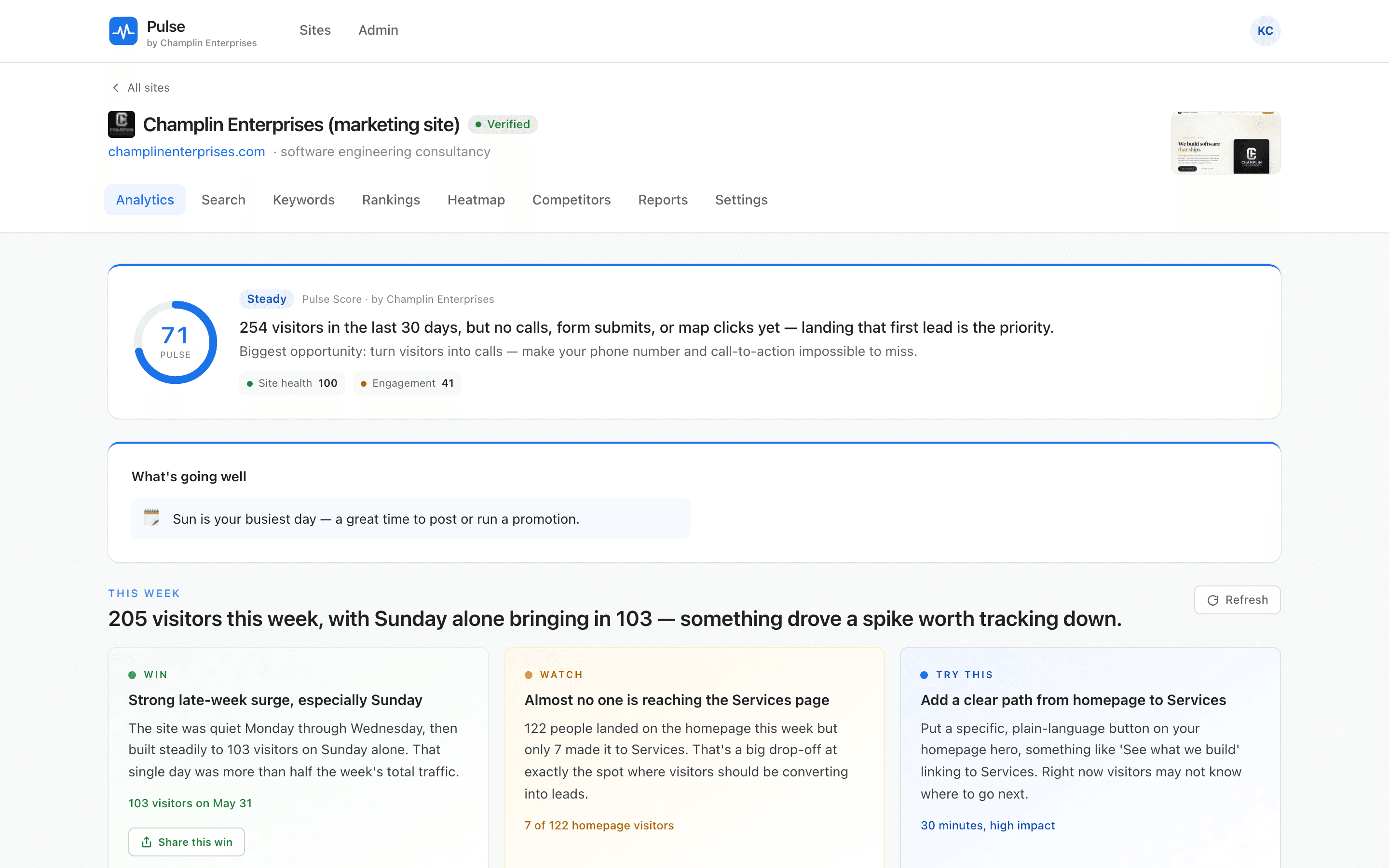Open the KC user avatar menu
1389x868 pixels.
pyautogui.click(x=1265, y=31)
